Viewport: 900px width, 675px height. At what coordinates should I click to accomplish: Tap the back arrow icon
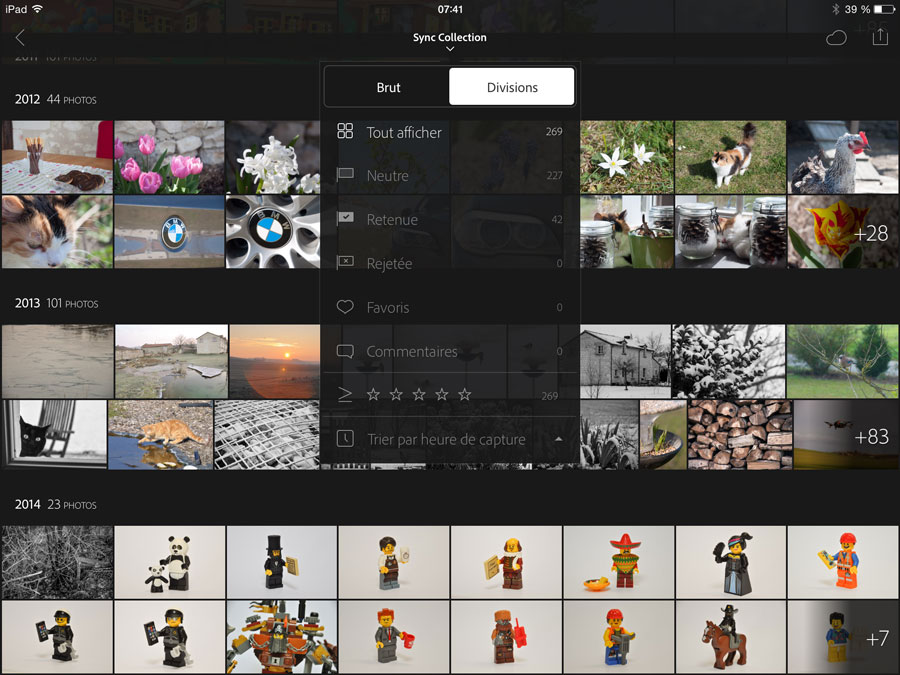point(20,38)
